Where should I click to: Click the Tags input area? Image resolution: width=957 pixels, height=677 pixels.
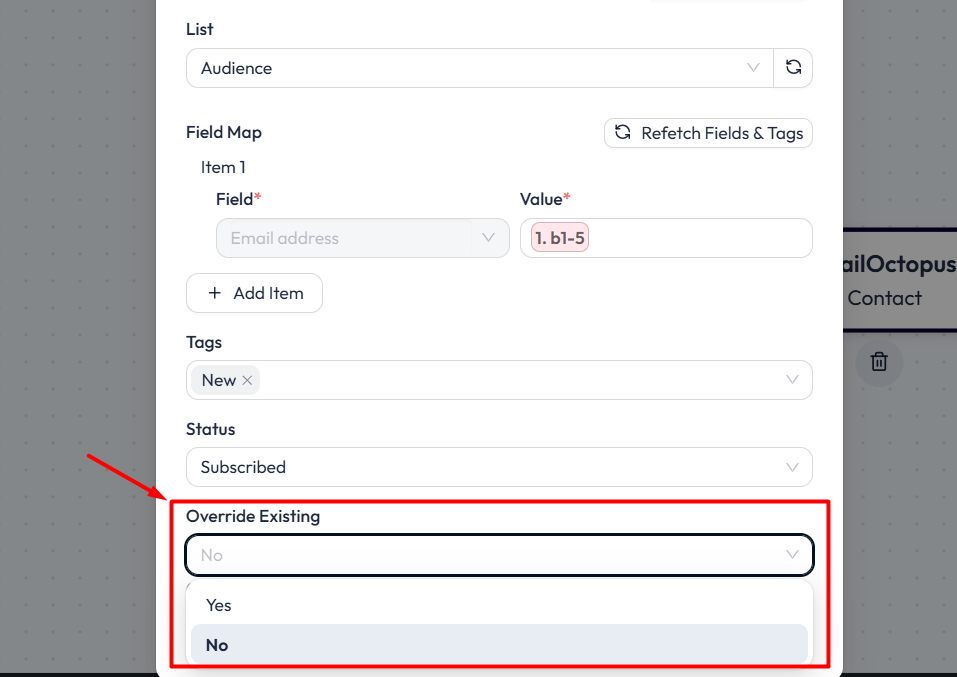pos(500,380)
